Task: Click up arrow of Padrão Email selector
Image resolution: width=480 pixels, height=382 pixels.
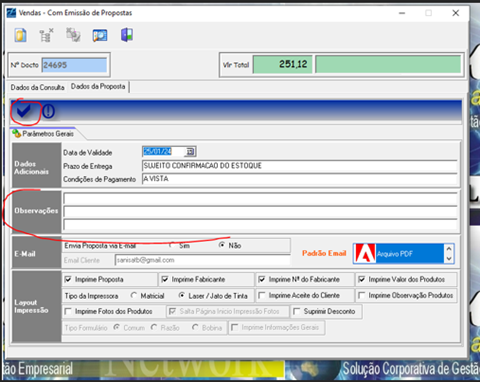Action: pyautogui.click(x=449, y=249)
